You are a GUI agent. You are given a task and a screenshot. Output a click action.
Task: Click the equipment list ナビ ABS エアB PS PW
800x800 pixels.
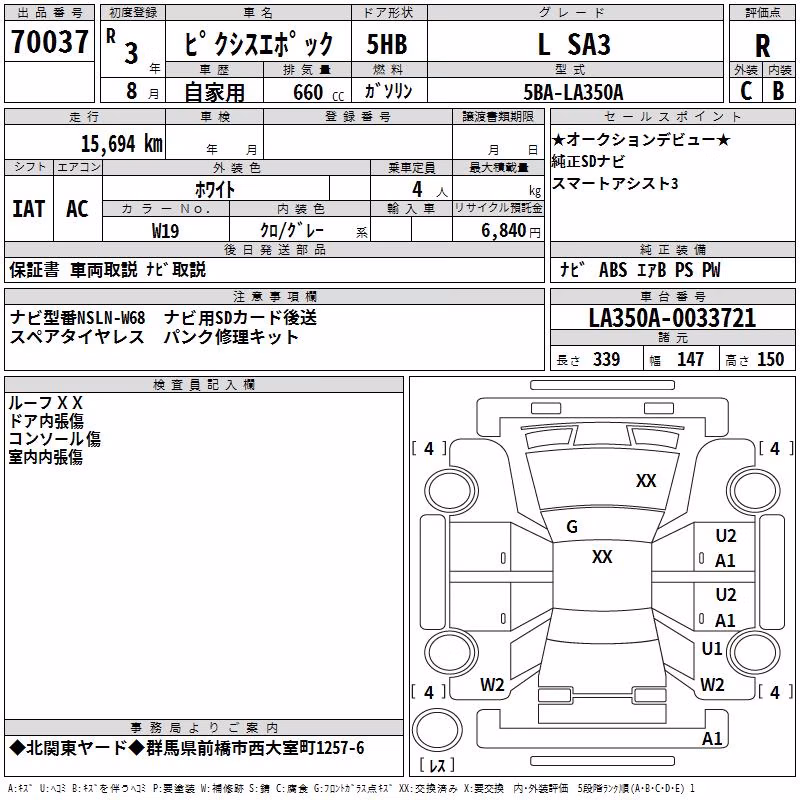click(640, 270)
